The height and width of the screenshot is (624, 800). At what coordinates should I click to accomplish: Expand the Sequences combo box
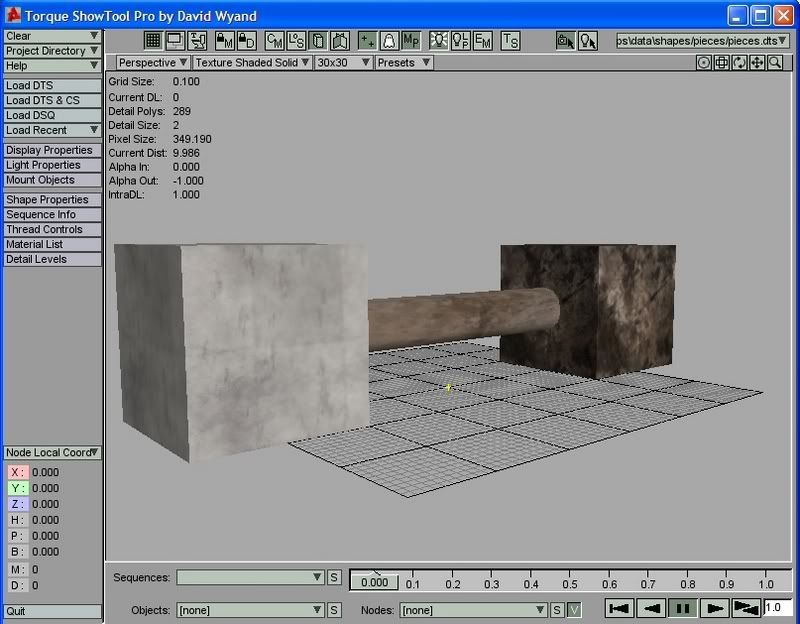pos(317,578)
